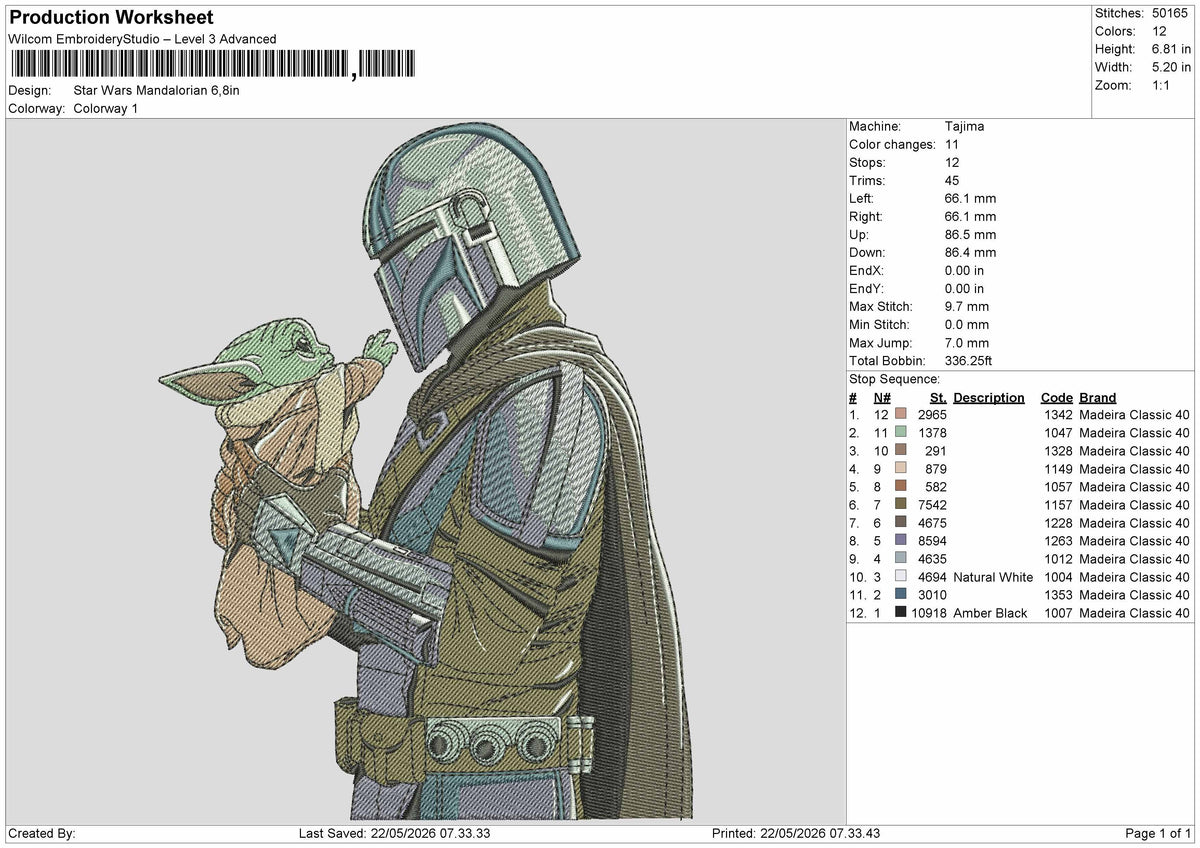Click the Trims value 45
The height and width of the screenshot is (848, 1200).
pyautogui.click(x=952, y=181)
